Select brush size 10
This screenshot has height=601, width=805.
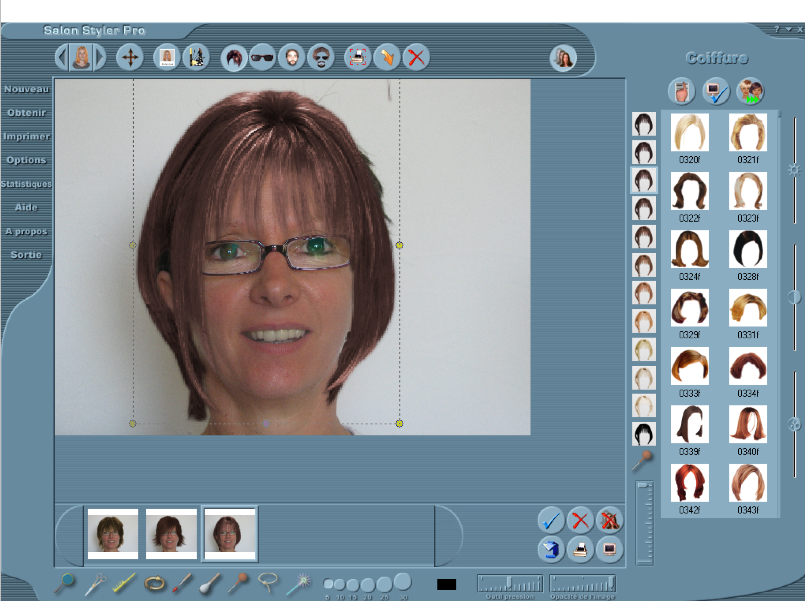pos(339,584)
